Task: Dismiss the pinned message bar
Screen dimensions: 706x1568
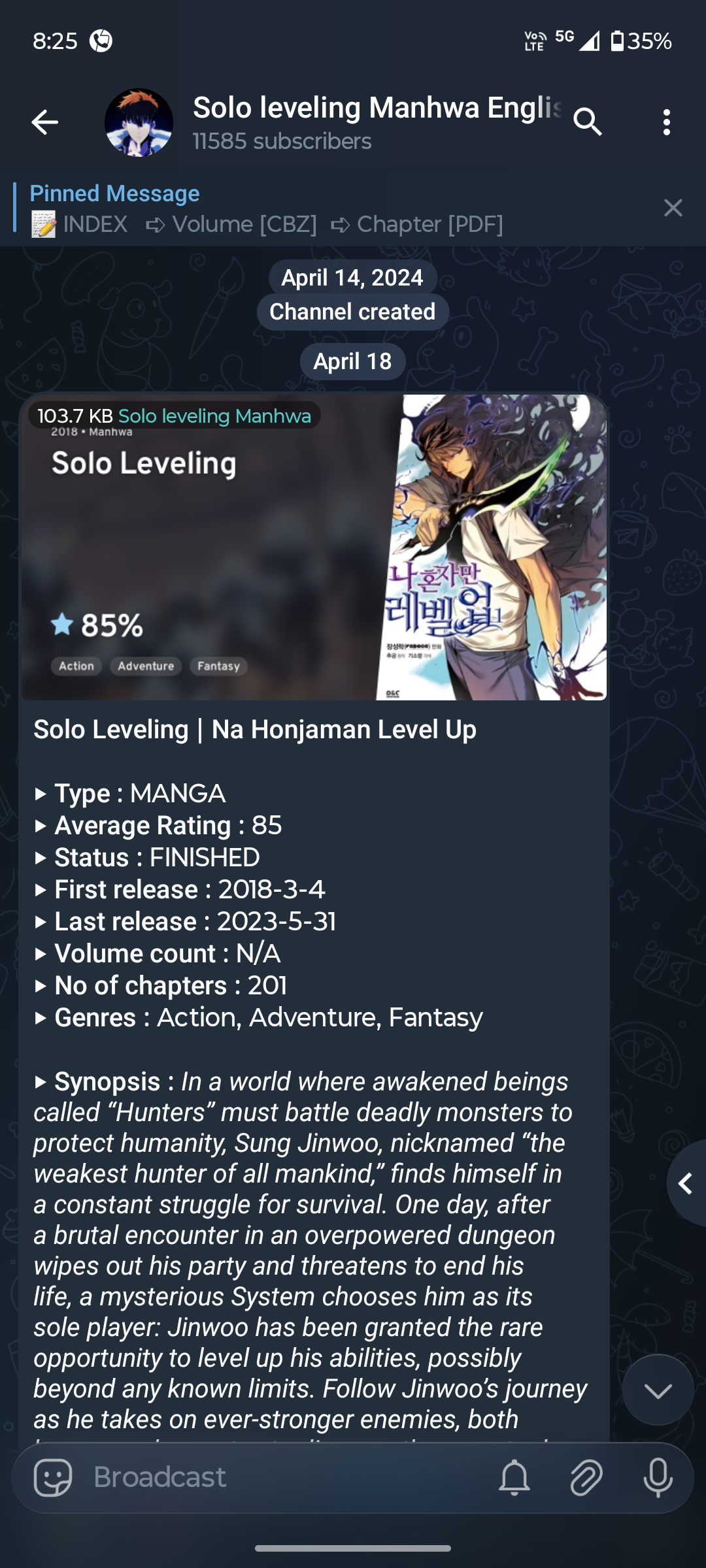Action: tap(673, 208)
